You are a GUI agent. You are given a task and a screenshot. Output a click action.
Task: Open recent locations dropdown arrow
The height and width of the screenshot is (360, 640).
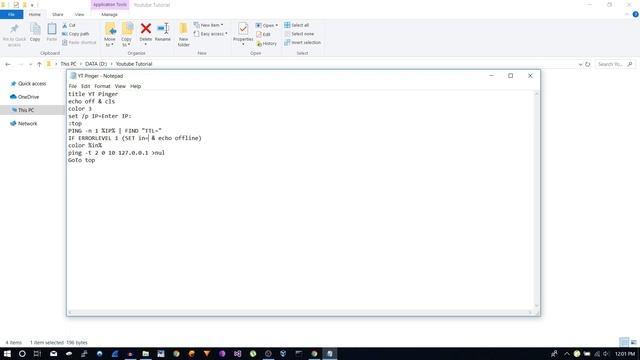[30, 64]
